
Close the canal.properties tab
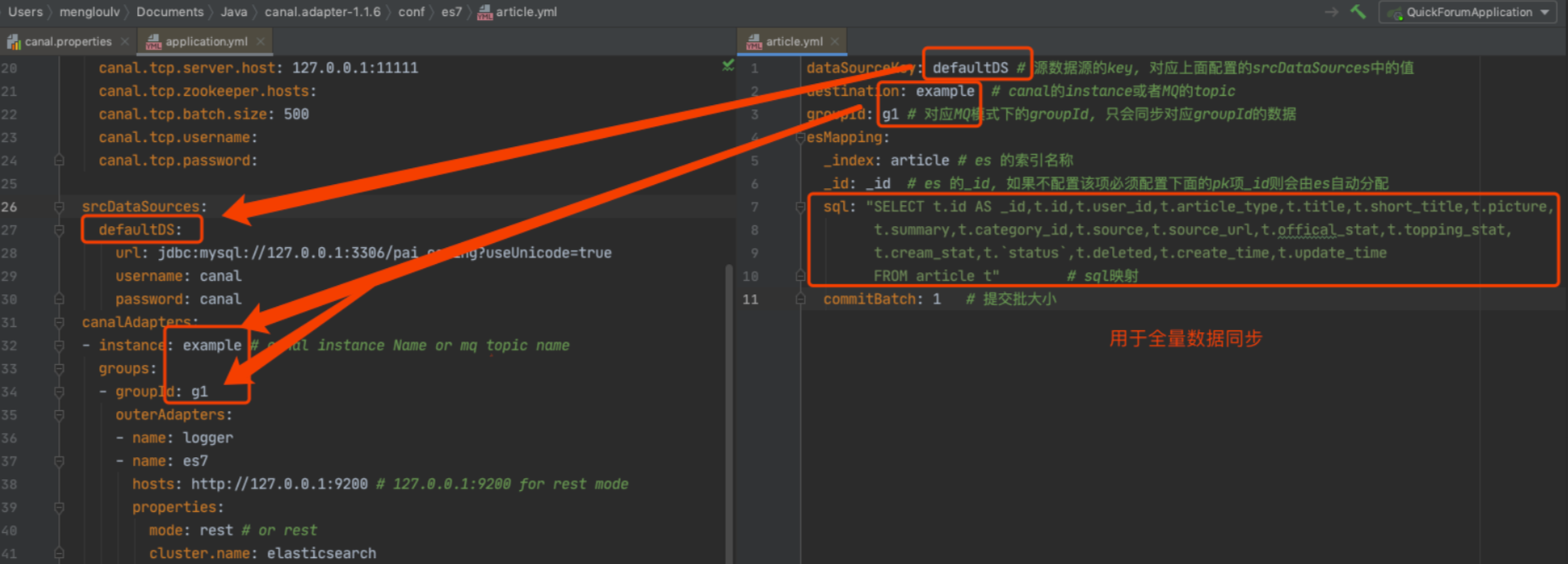point(125,41)
